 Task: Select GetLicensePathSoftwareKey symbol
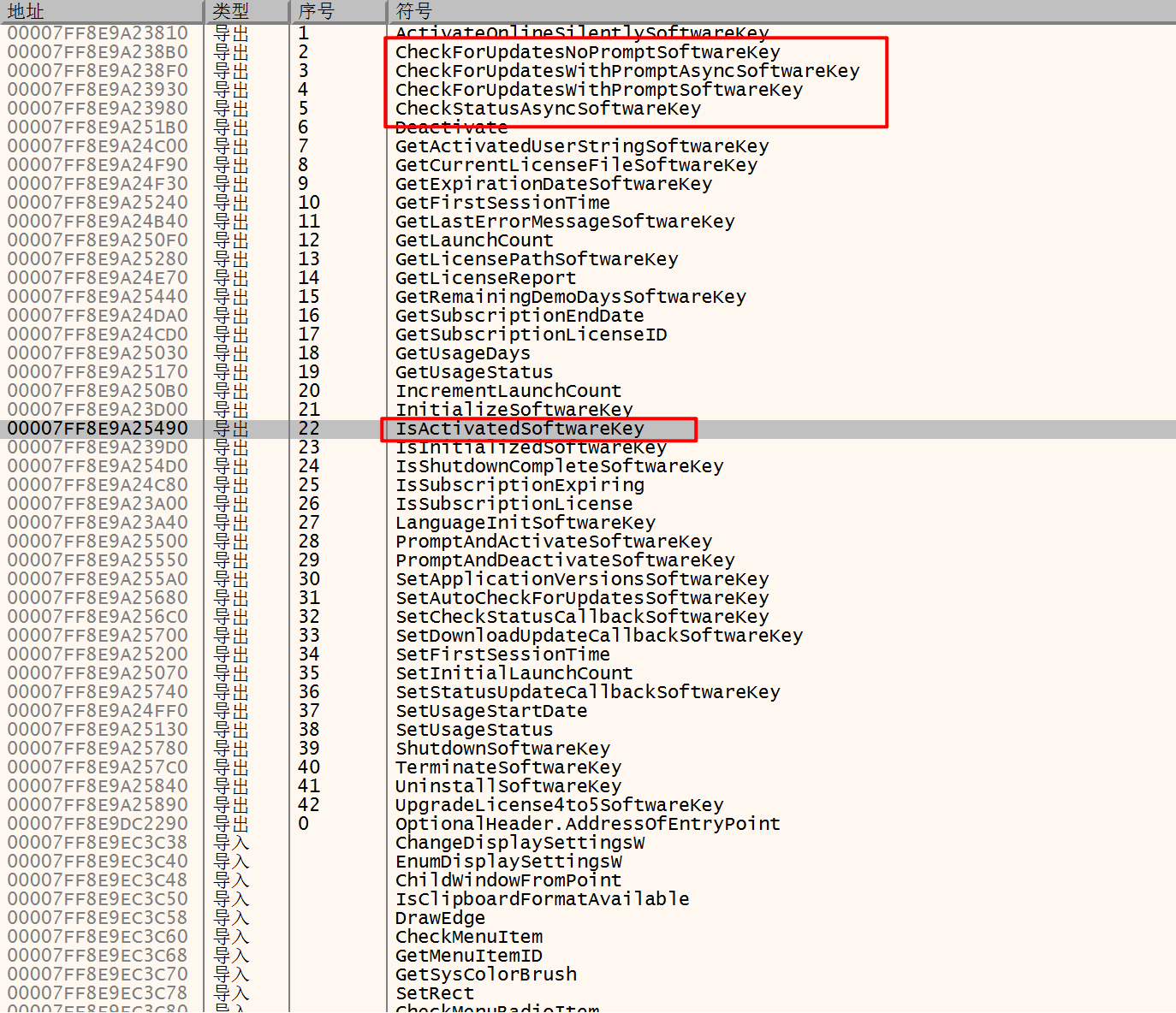(x=536, y=259)
